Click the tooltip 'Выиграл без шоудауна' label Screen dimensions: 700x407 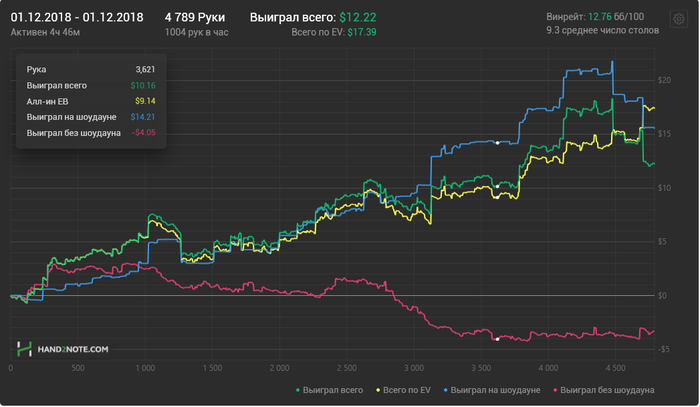74,133
